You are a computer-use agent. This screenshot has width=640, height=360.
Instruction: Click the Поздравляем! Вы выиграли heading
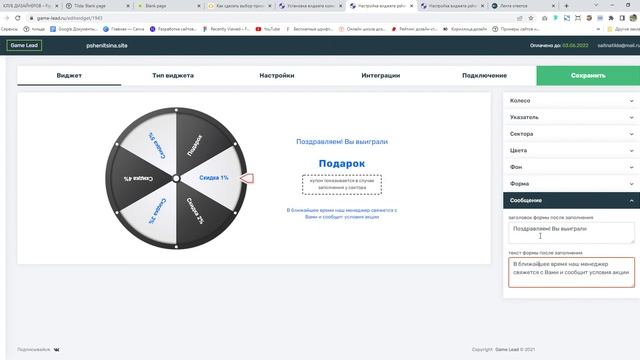tap(342, 142)
